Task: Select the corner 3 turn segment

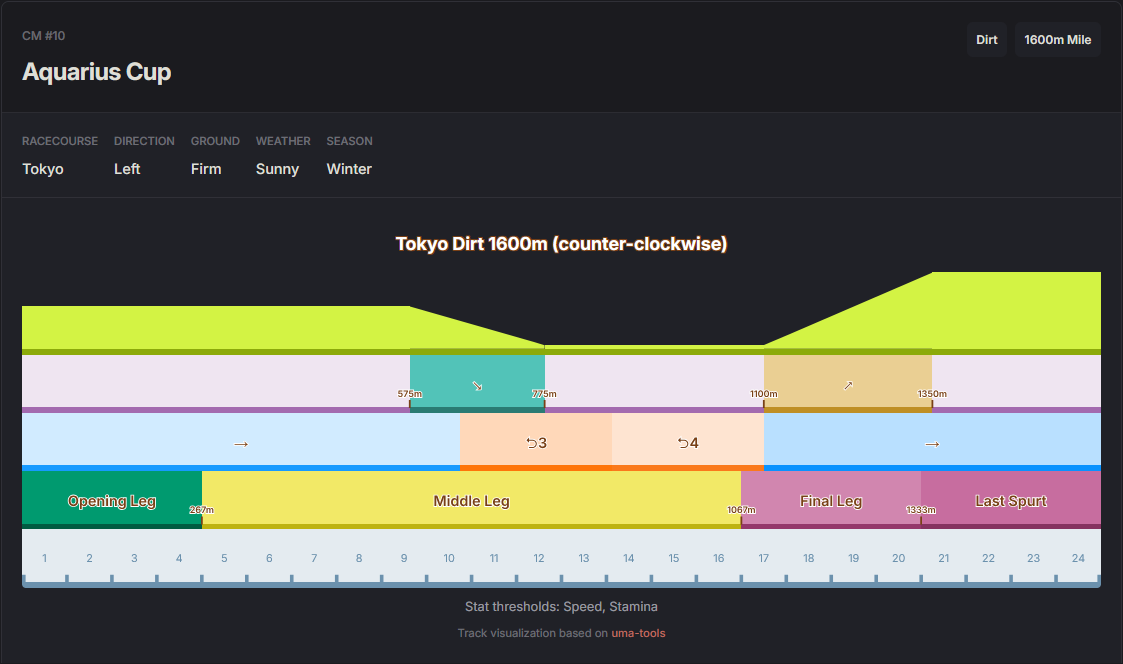Action: point(536,442)
